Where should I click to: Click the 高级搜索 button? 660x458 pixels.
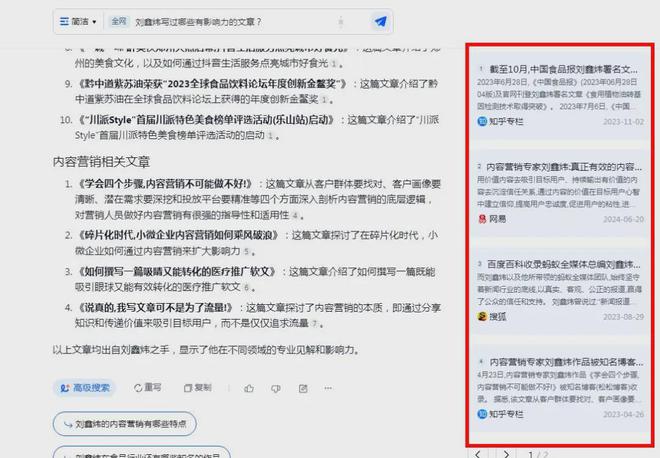[x=85, y=388]
